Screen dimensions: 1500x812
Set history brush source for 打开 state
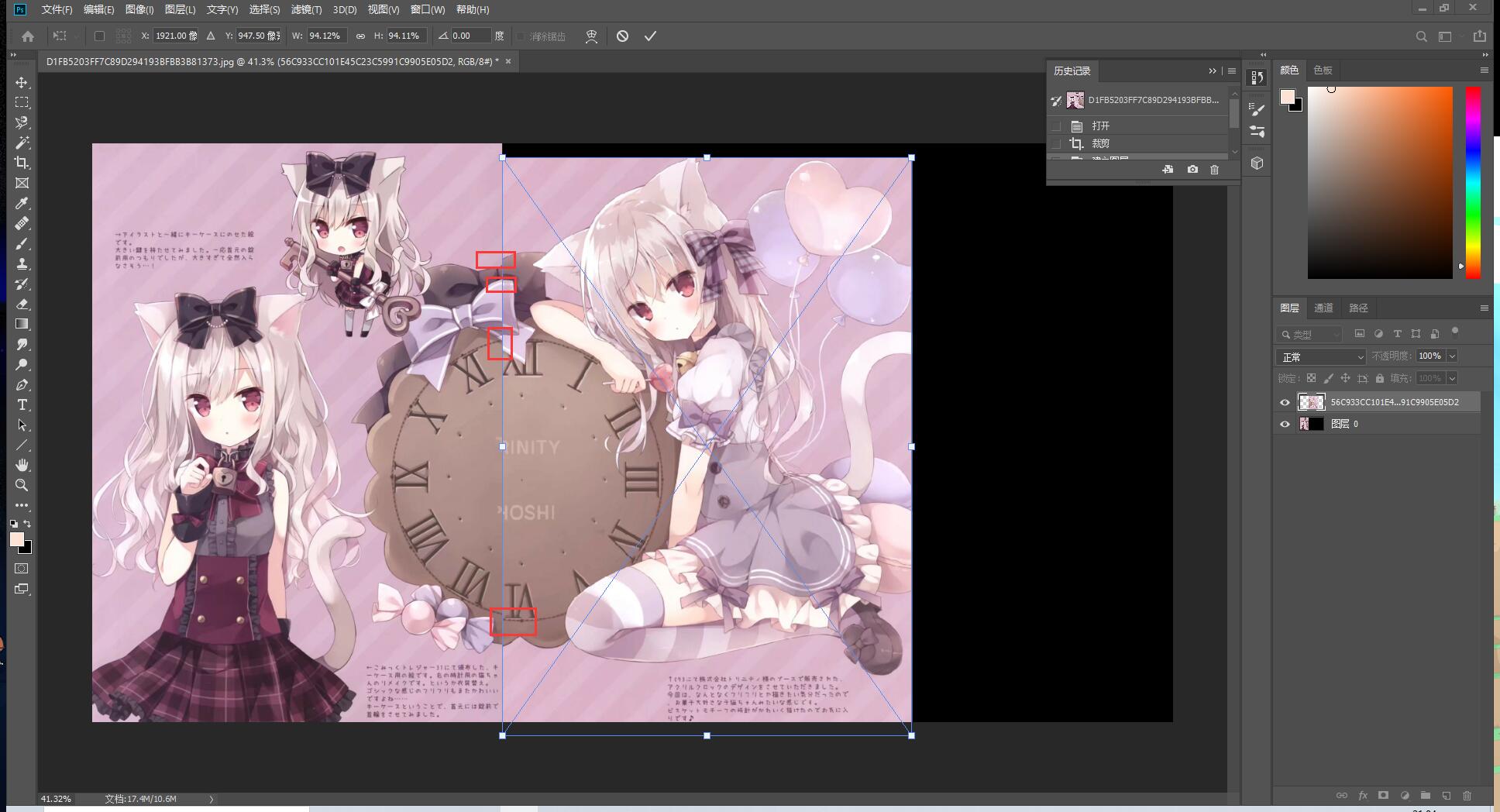coord(1056,126)
